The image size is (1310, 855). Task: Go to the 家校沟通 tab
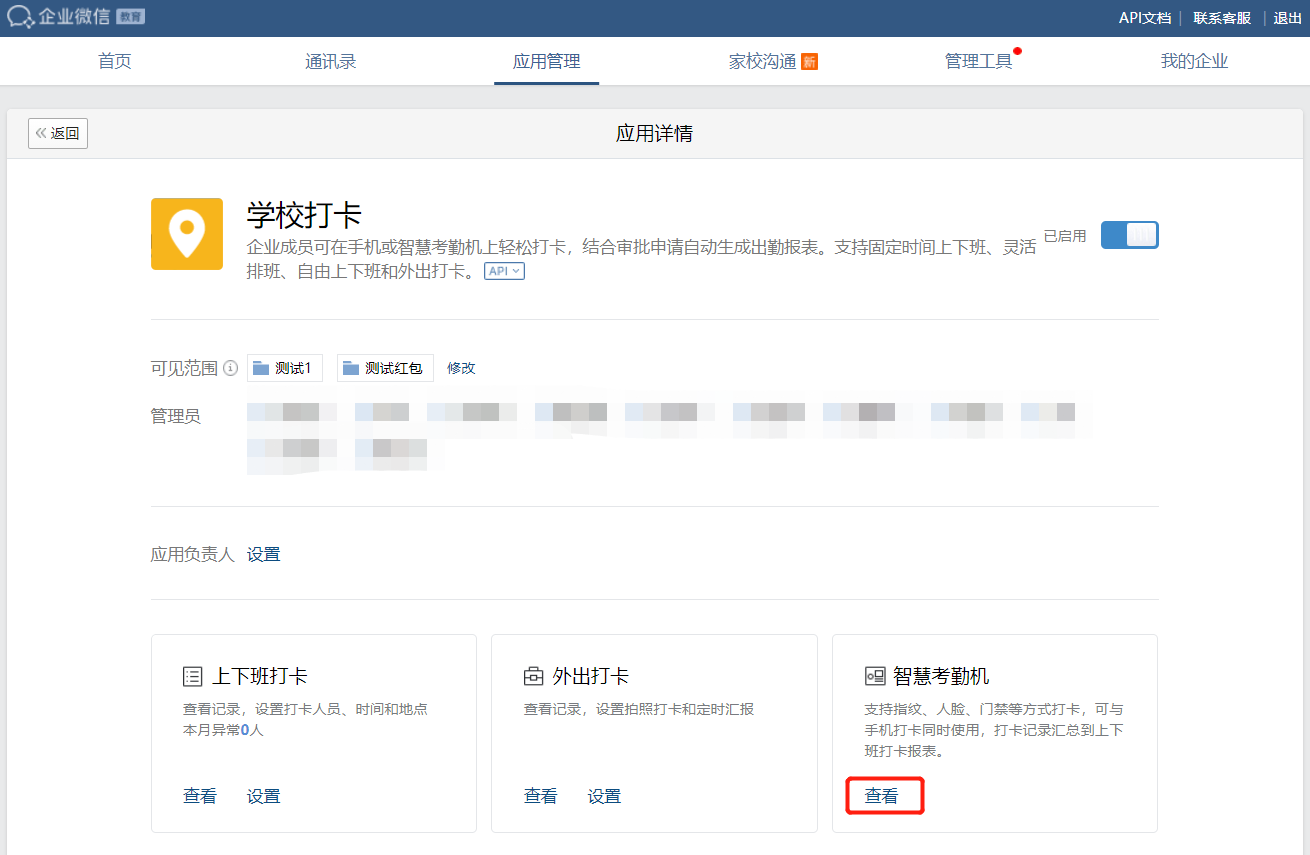tap(763, 62)
